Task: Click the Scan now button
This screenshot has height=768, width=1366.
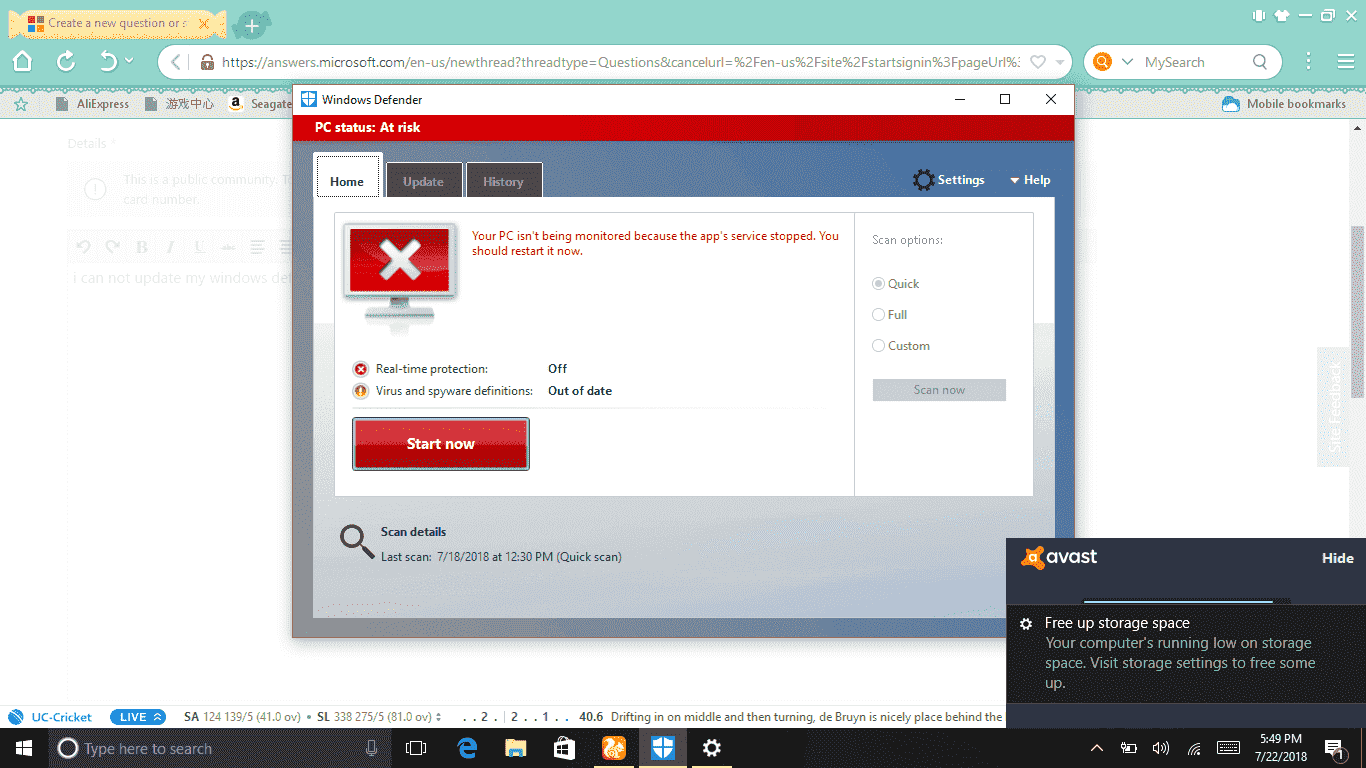Action: click(939, 390)
